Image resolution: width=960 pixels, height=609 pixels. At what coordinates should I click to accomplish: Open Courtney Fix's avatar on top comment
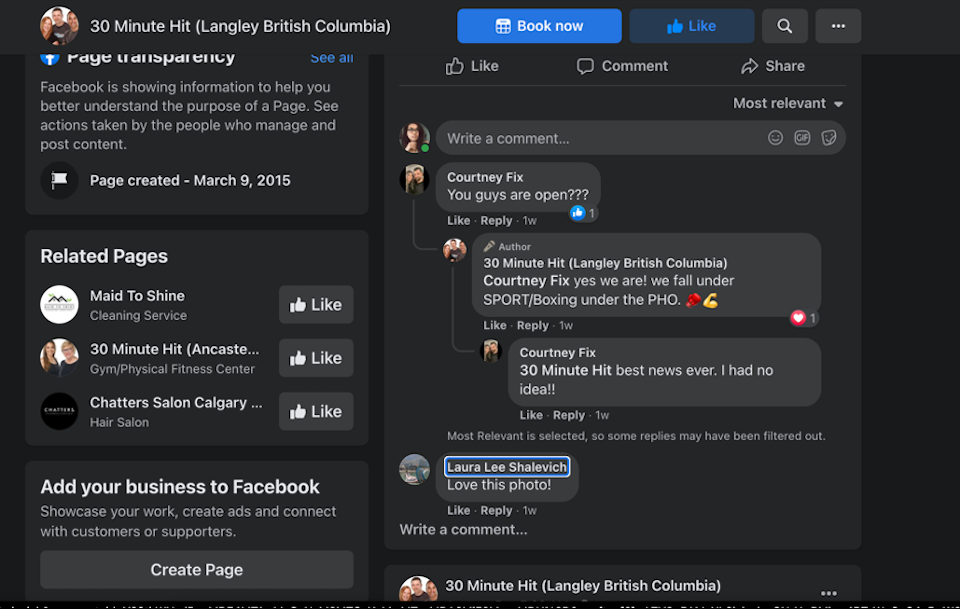[414, 179]
